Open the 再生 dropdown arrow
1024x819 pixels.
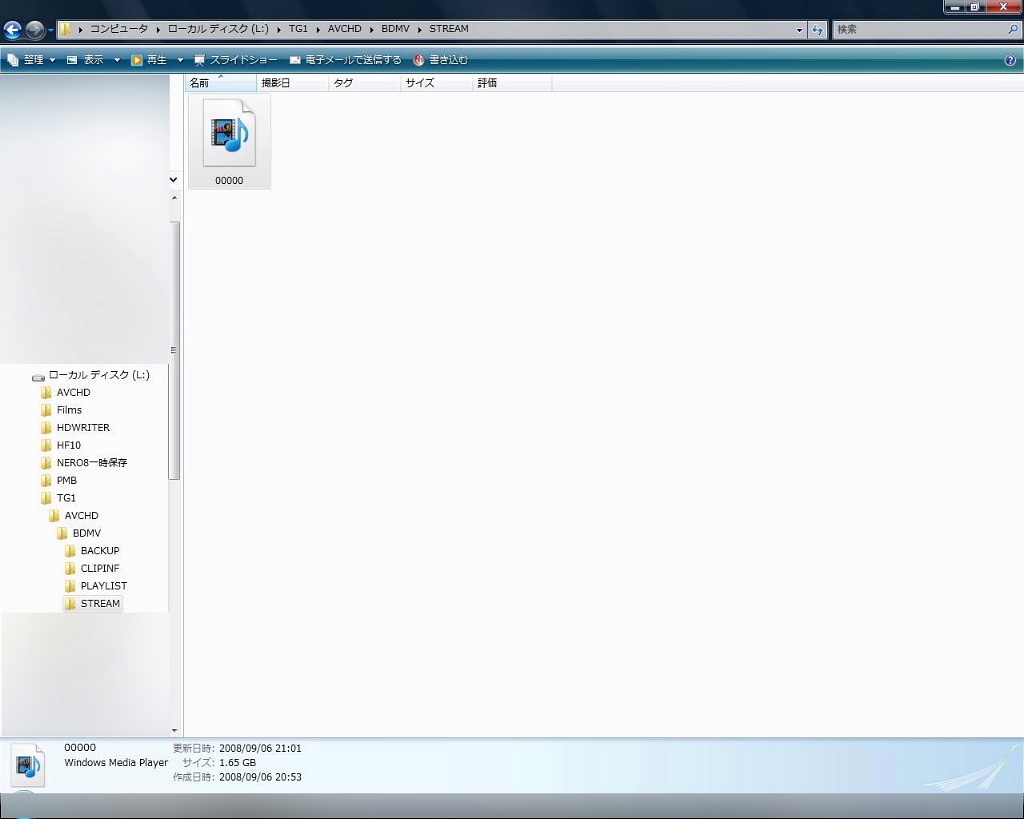pos(180,60)
